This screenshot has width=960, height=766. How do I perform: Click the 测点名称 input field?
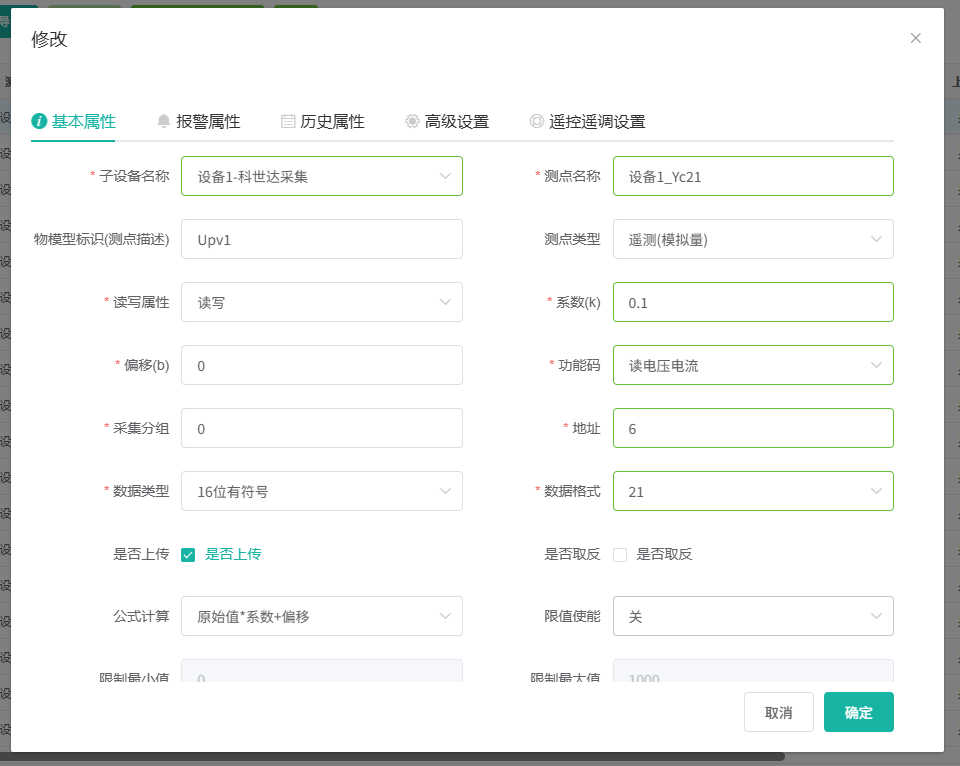tap(752, 176)
